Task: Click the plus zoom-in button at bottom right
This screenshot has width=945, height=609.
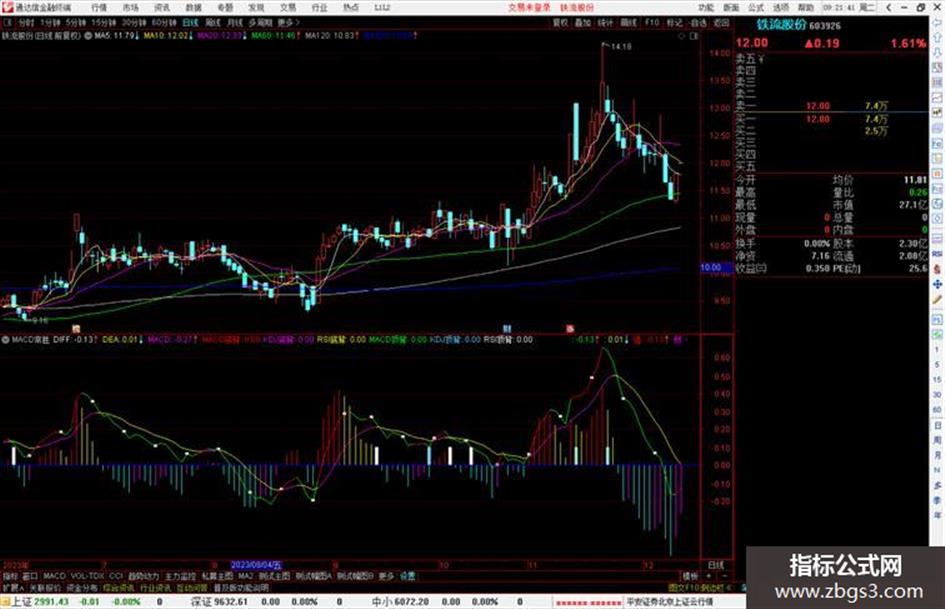Action: tap(708, 576)
